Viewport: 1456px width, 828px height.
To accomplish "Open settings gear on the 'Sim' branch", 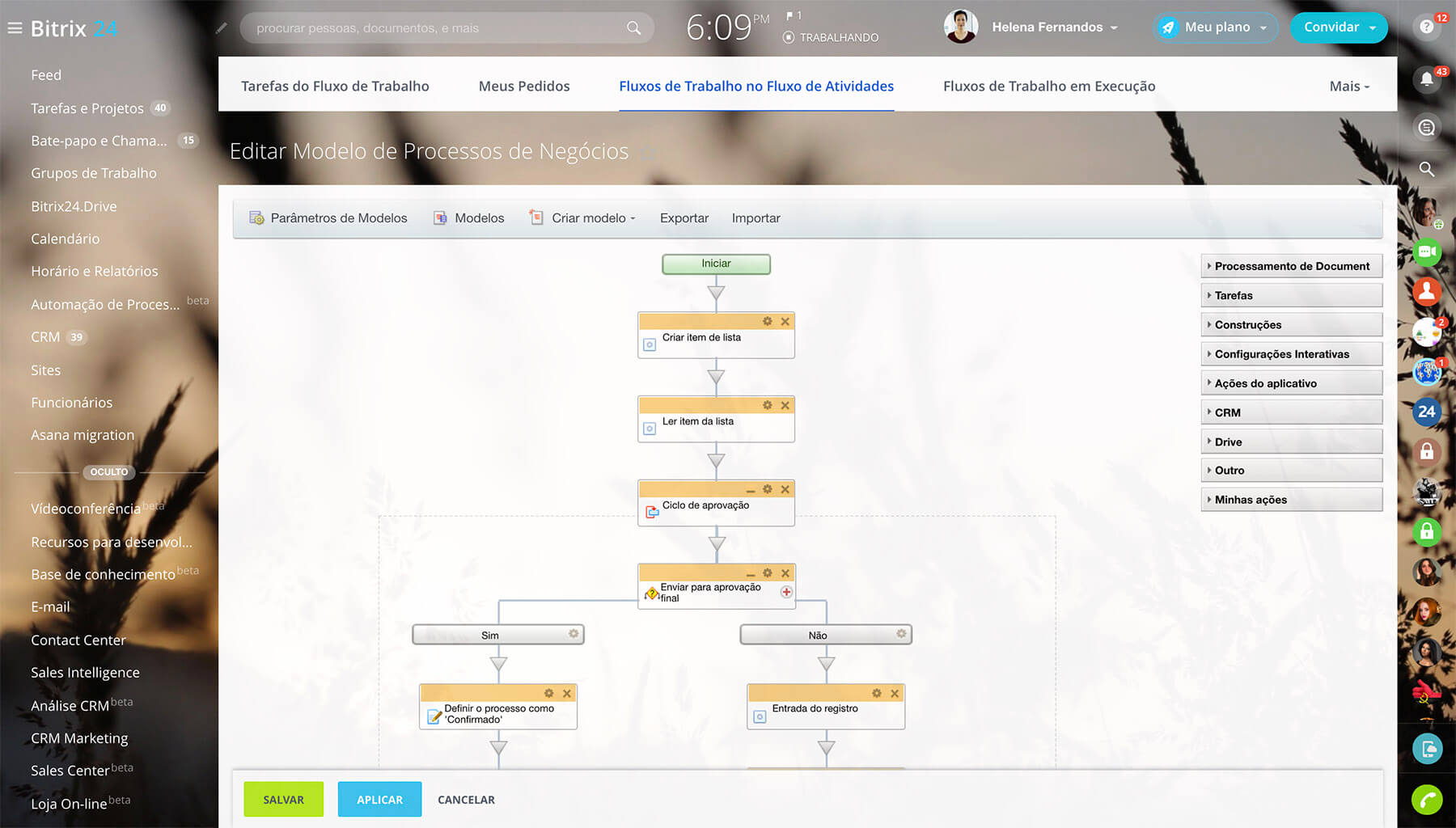I will (574, 634).
